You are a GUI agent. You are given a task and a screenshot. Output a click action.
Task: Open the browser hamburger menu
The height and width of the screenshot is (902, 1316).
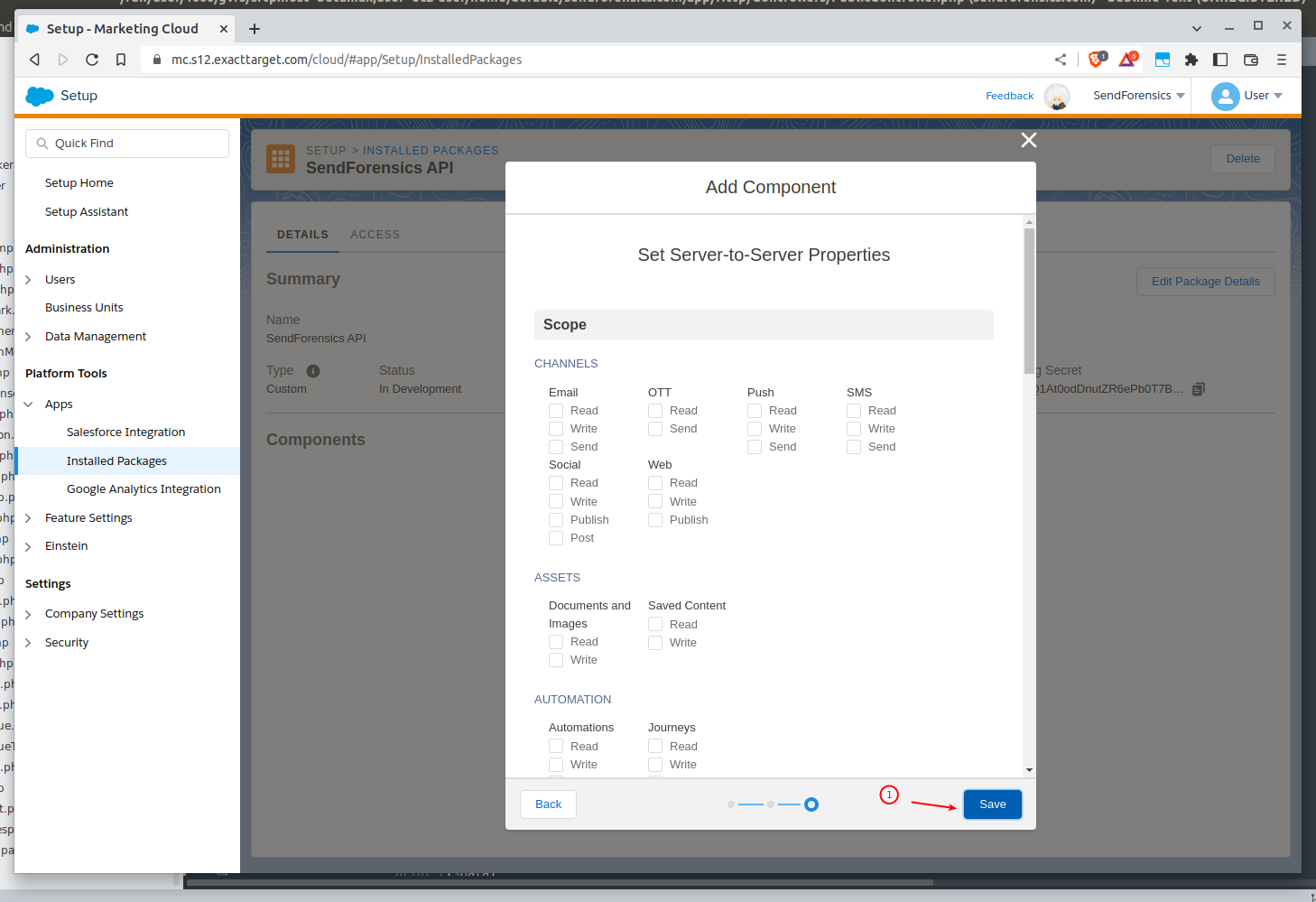click(1282, 60)
